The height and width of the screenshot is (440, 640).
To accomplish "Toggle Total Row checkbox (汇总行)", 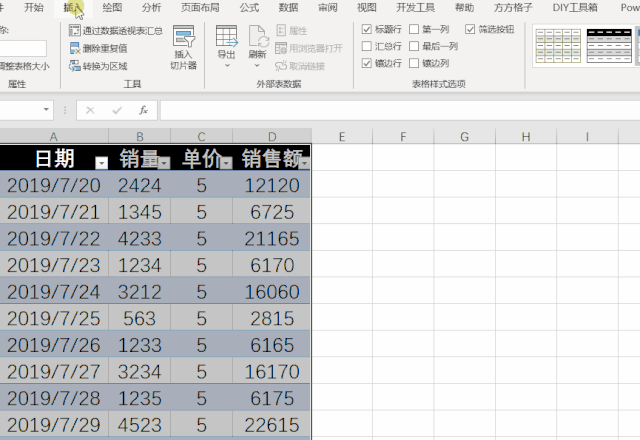I will [367, 46].
